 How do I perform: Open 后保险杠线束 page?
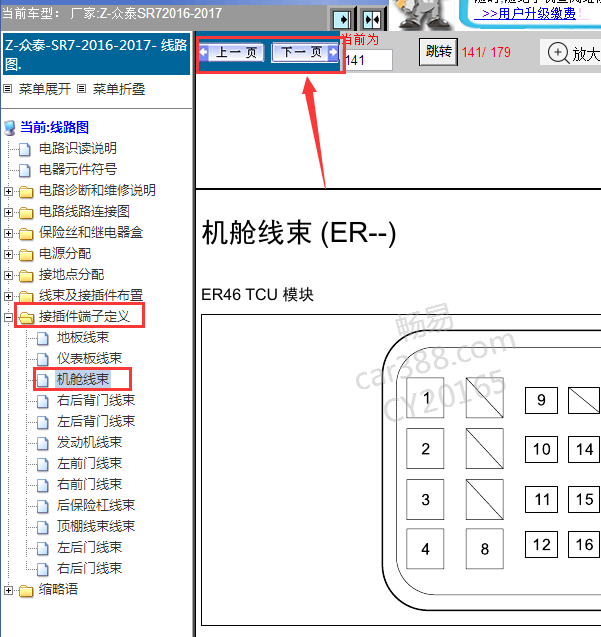(96, 505)
